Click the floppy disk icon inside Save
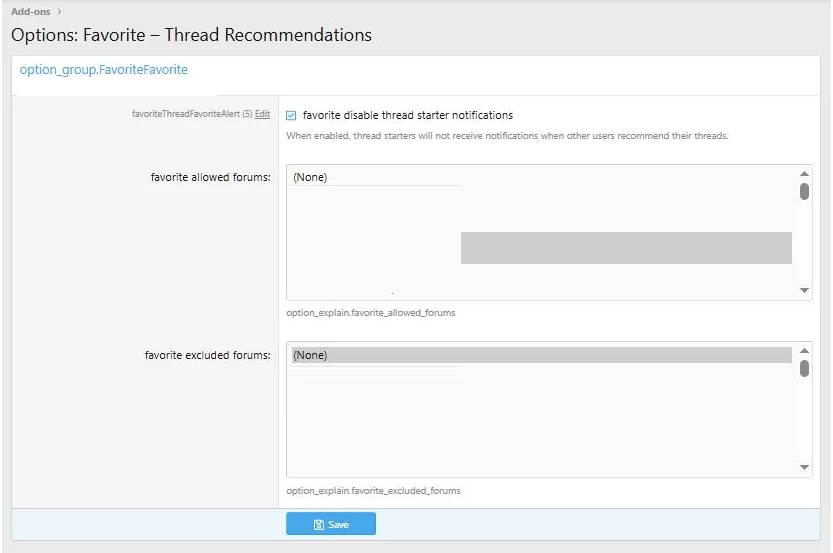833x553 pixels. click(x=318, y=524)
